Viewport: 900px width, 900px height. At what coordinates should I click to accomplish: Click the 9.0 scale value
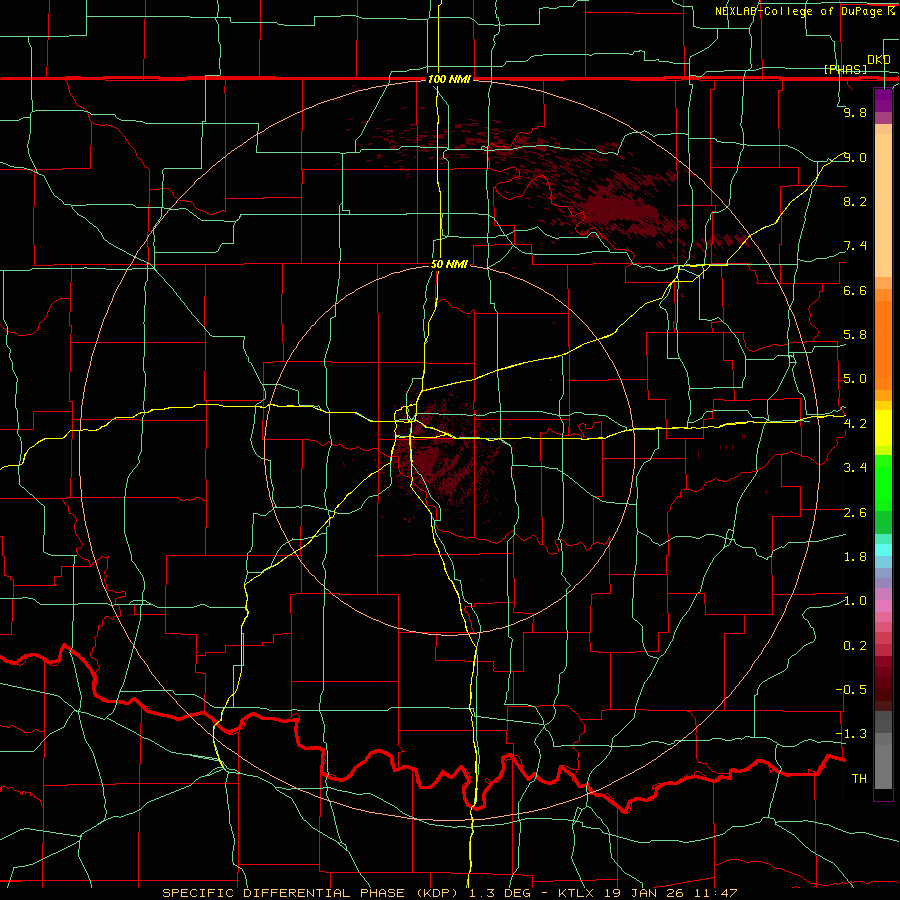(855, 157)
